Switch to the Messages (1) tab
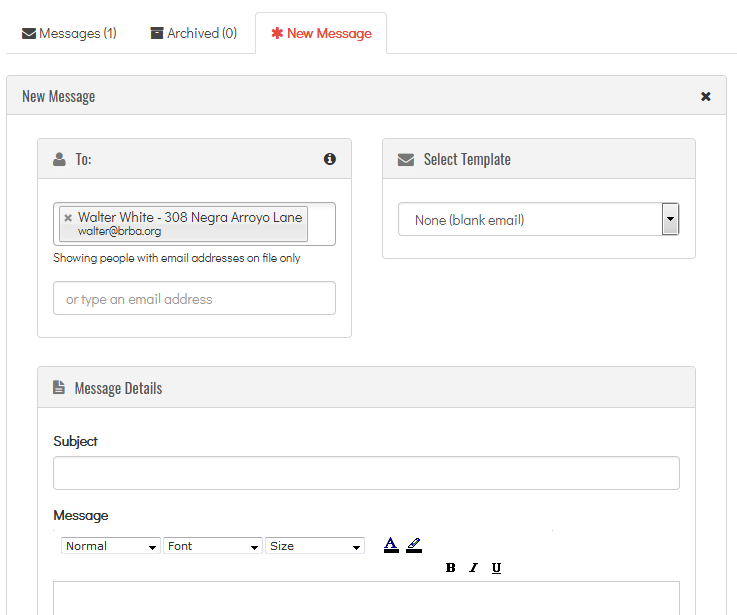 click(x=69, y=33)
